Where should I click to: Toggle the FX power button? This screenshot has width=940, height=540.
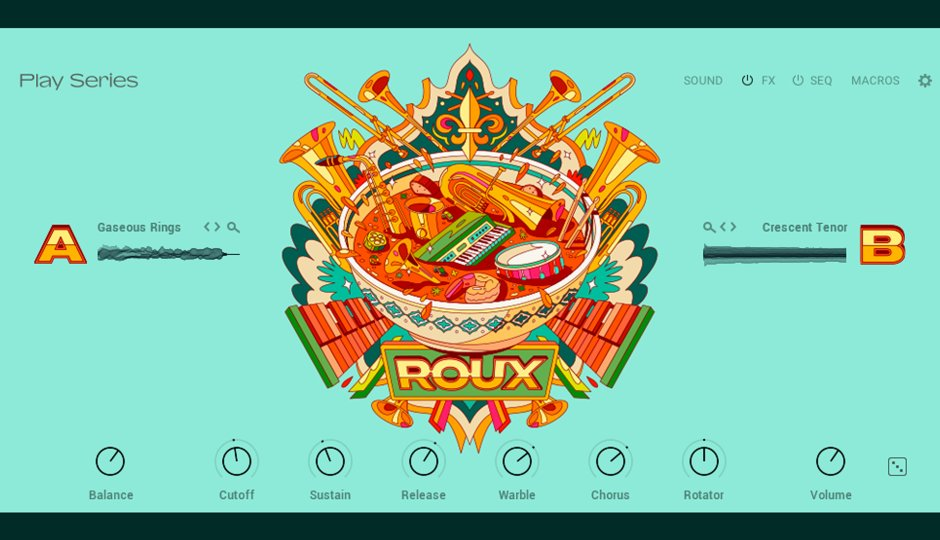coord(747,80)
